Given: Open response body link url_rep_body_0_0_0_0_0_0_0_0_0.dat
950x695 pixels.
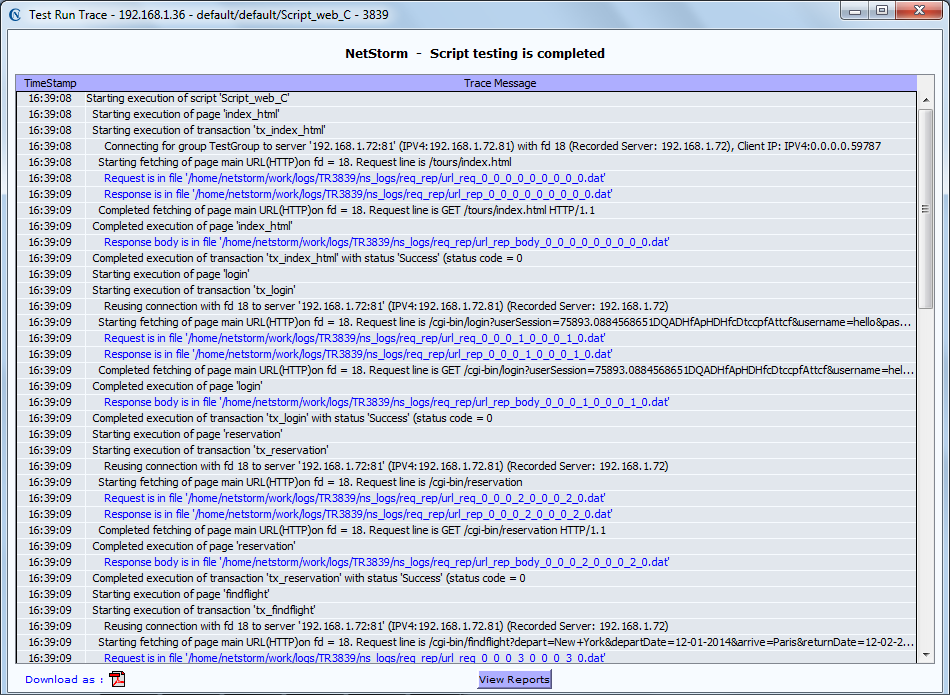Looking at the screenshot, I should click(387, 242).
